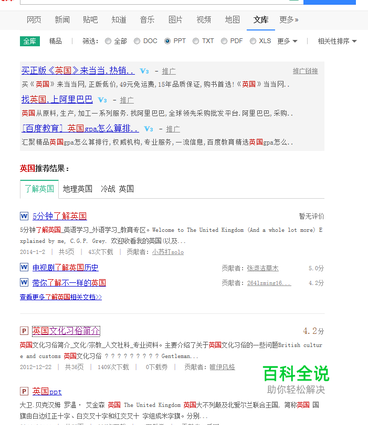
Task: Click the 暂无评价 rating text
Action: click(311, 216)
